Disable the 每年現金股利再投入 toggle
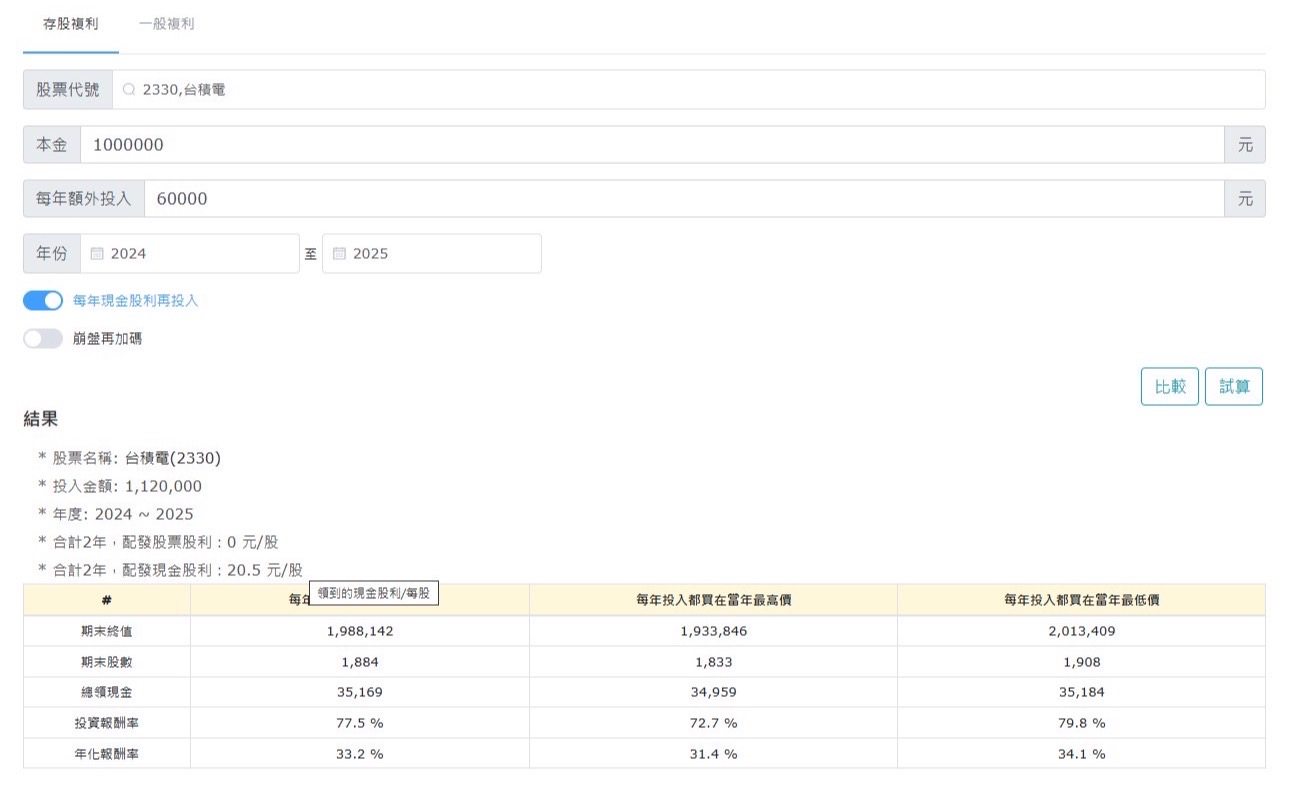The image size is (1309, 789). click(43, 301)
